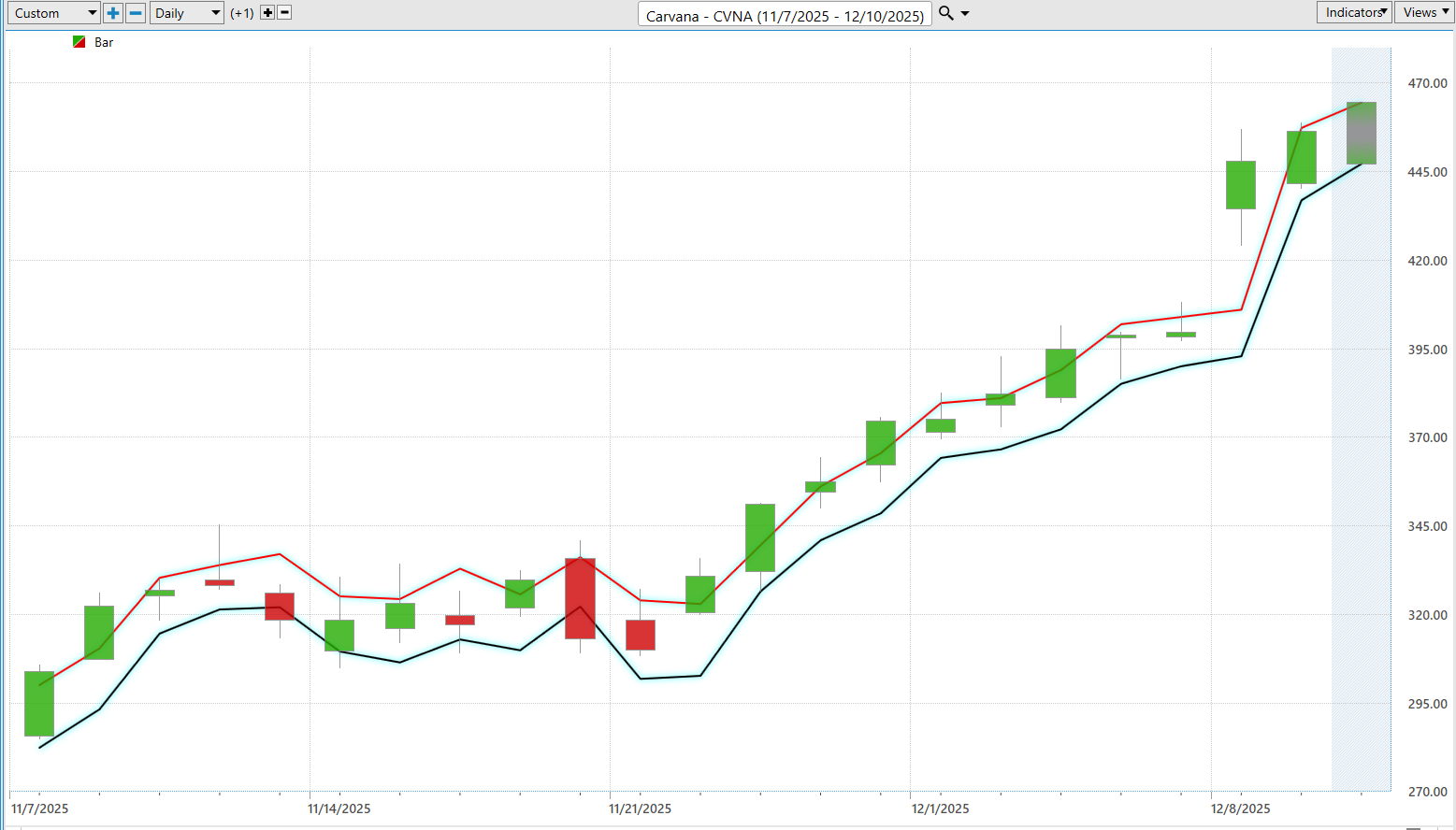Open the Daily interval dropdown
The width and height of the screenshot is (1456, 830).
click(187, 13)
